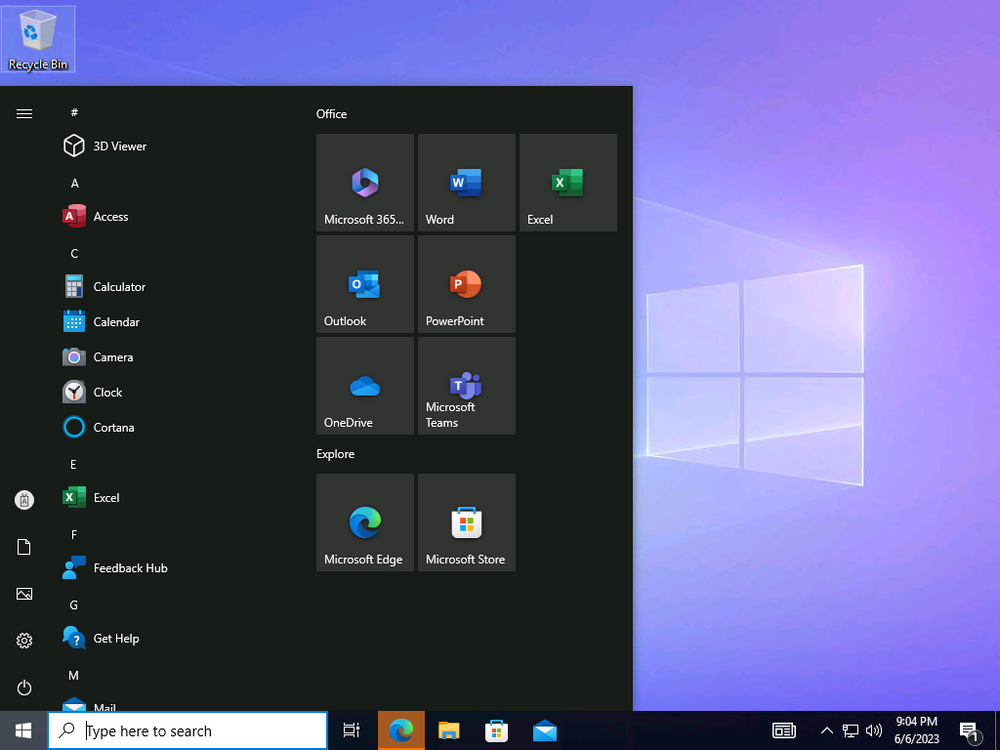Viewport: 1000px width, 750px height.
Task: Click the taskbar search box
Action: 188,731
